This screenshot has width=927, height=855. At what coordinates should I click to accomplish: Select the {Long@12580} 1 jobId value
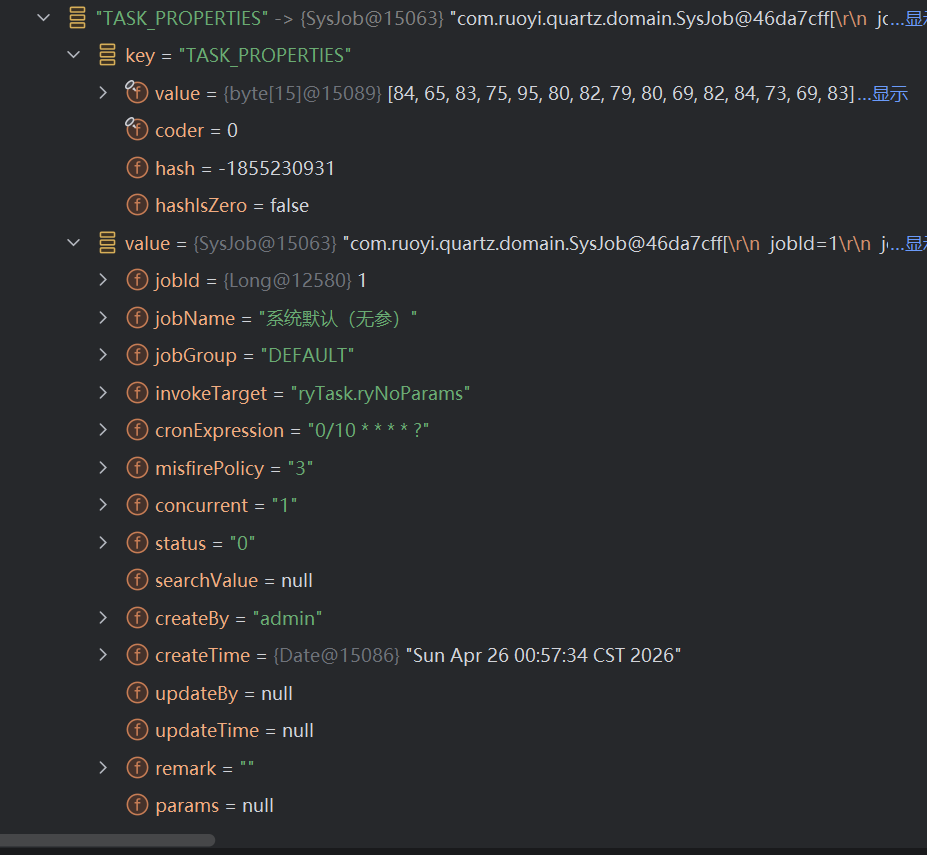295,280
